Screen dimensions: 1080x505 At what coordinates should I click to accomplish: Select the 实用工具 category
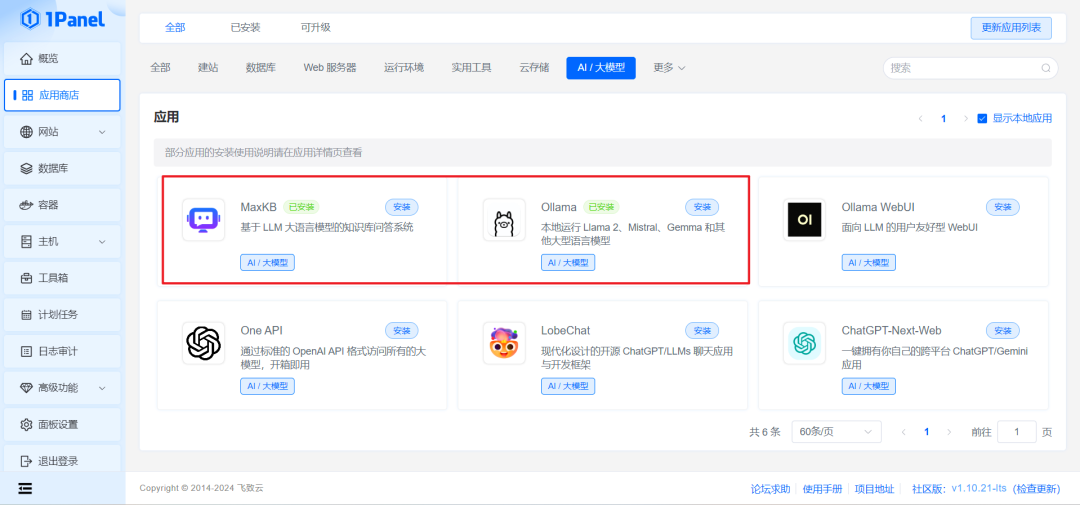[x=471, y=68]
